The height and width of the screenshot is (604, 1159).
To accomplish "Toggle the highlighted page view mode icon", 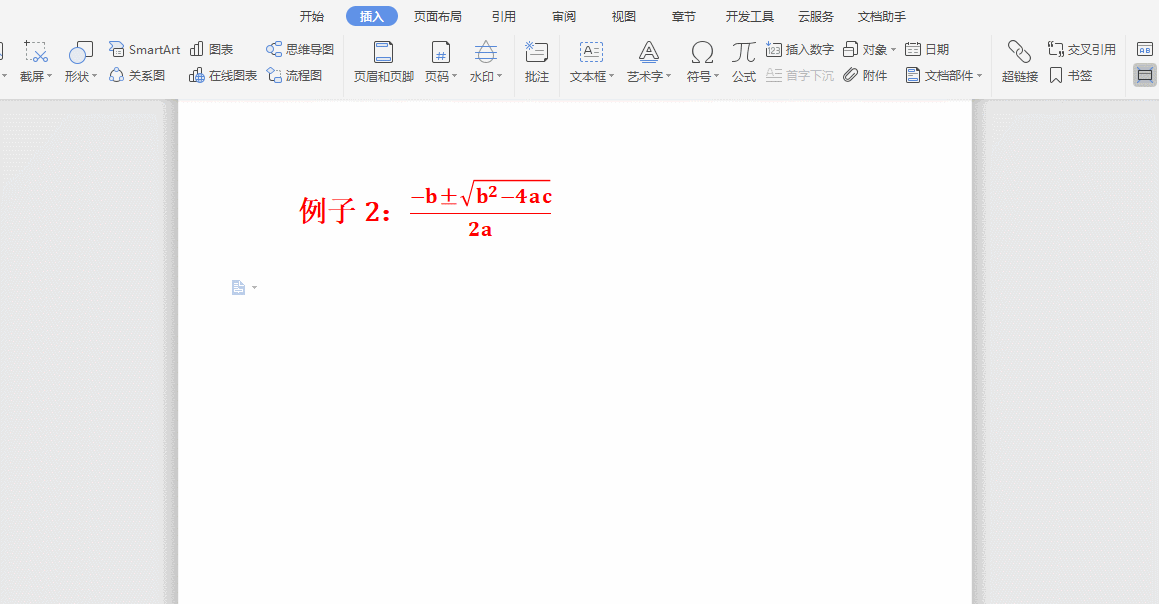I will point(1146,73).
